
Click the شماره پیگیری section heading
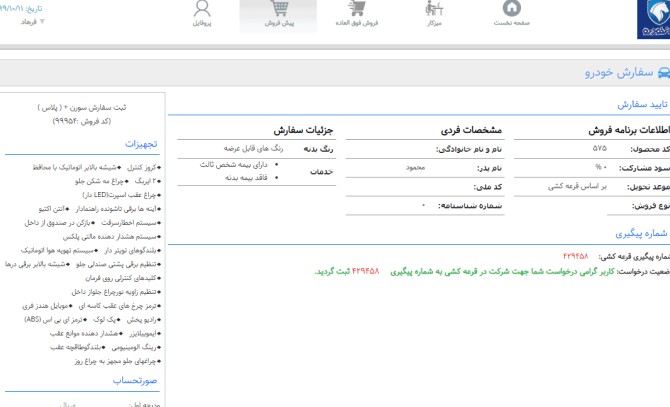(x=641, y=234)
